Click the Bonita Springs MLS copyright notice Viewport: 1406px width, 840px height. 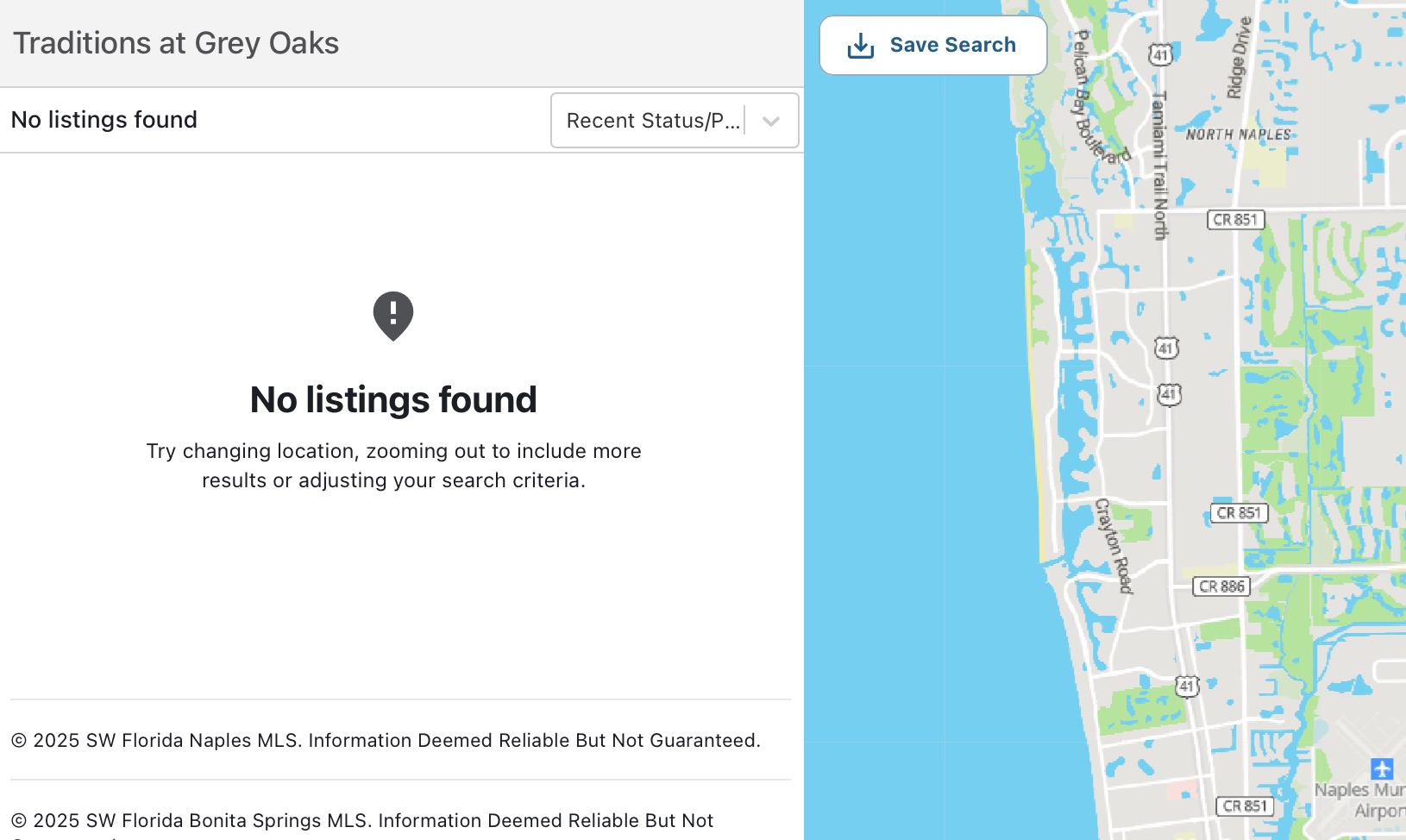pyautogui.click(x=362, y=820)
